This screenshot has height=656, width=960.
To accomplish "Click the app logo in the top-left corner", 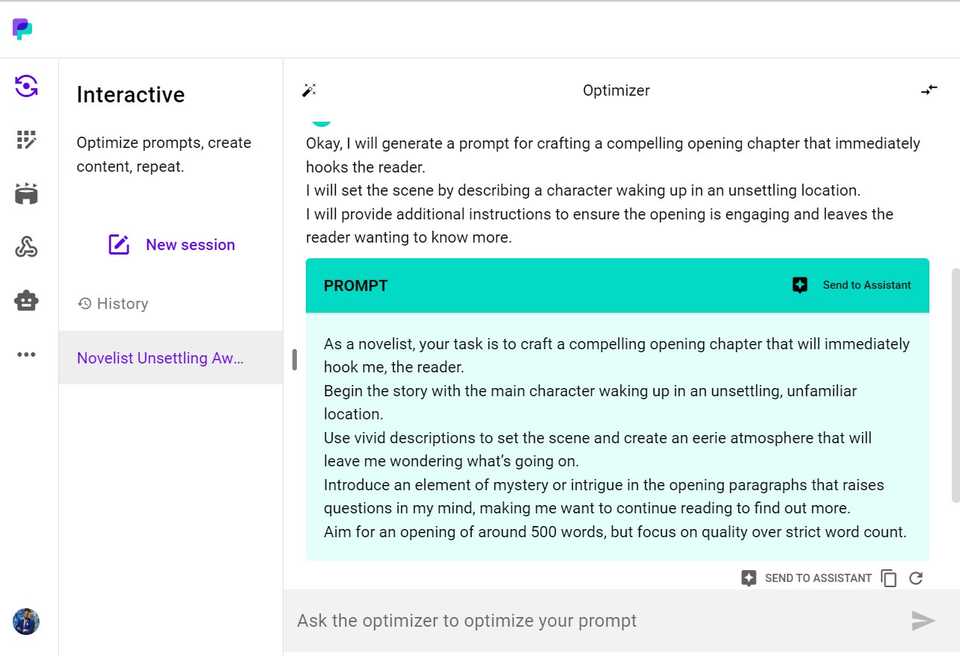I will click(22, 29).
